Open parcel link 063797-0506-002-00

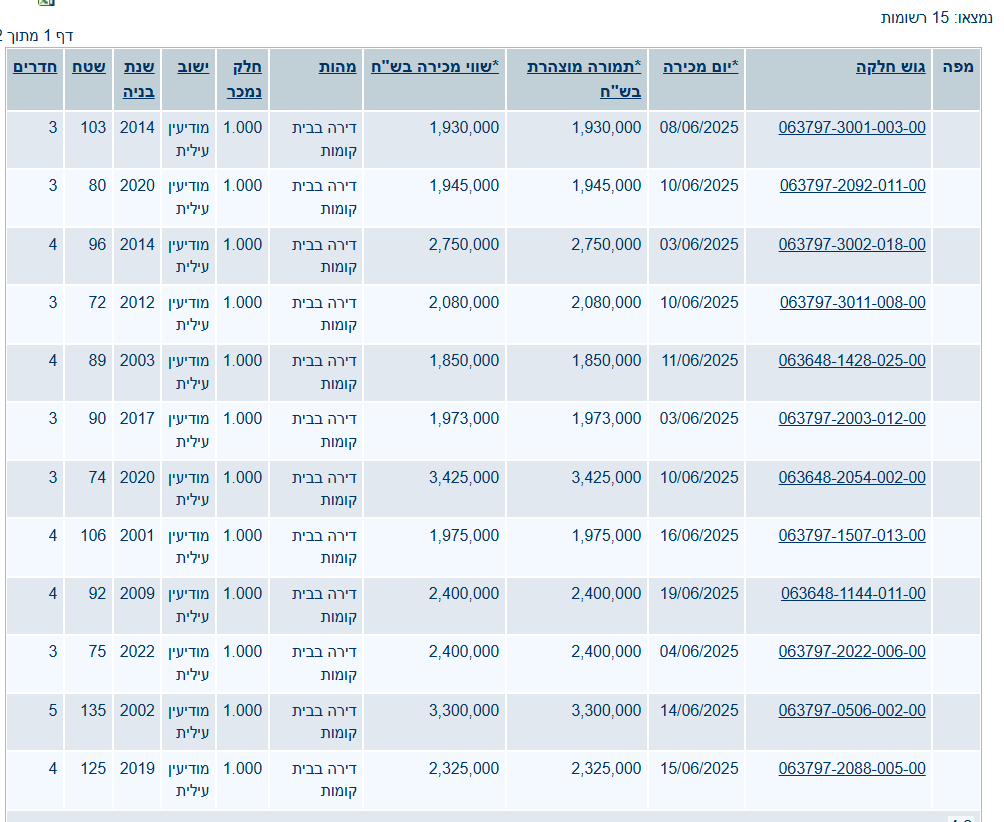point(852,711)
